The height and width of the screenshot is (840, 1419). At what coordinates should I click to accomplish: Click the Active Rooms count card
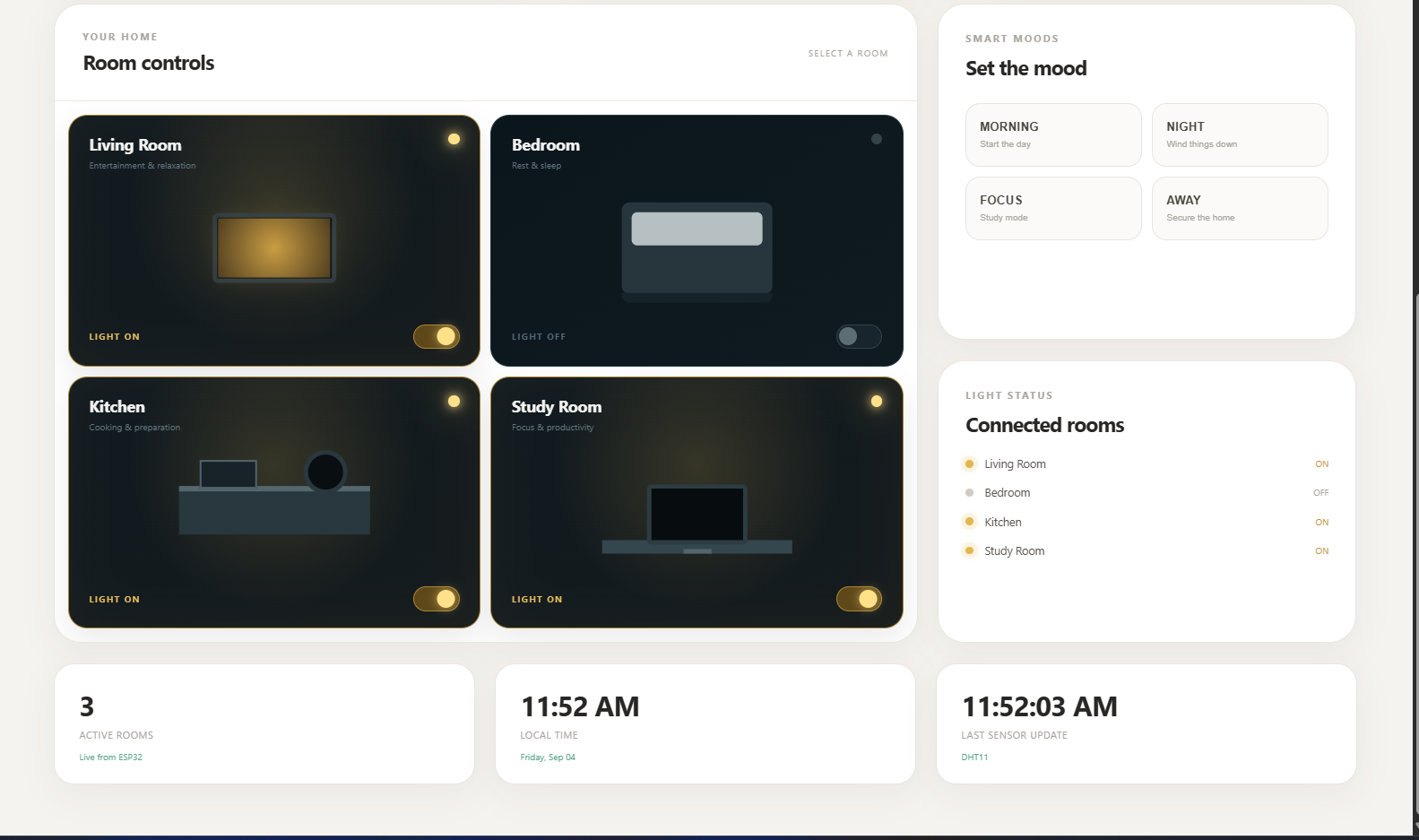264,723
